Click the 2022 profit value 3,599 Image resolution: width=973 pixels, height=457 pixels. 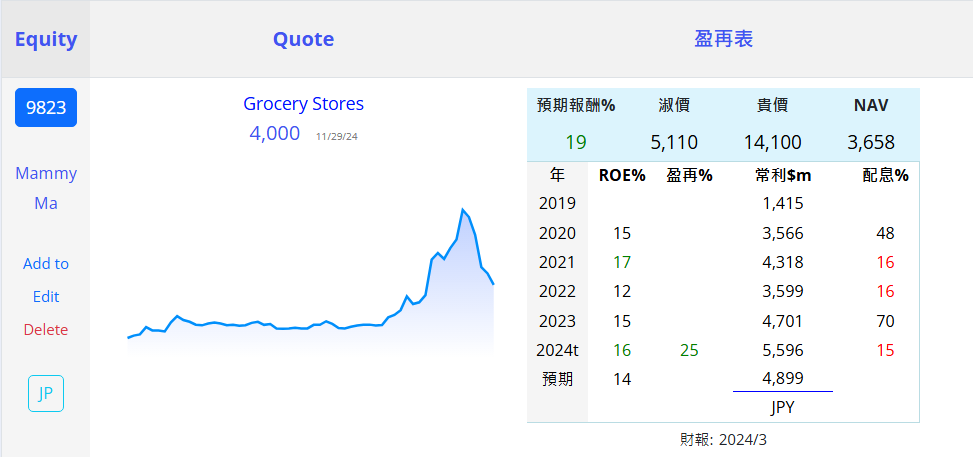pyautogui.click(x=783, y=291)
